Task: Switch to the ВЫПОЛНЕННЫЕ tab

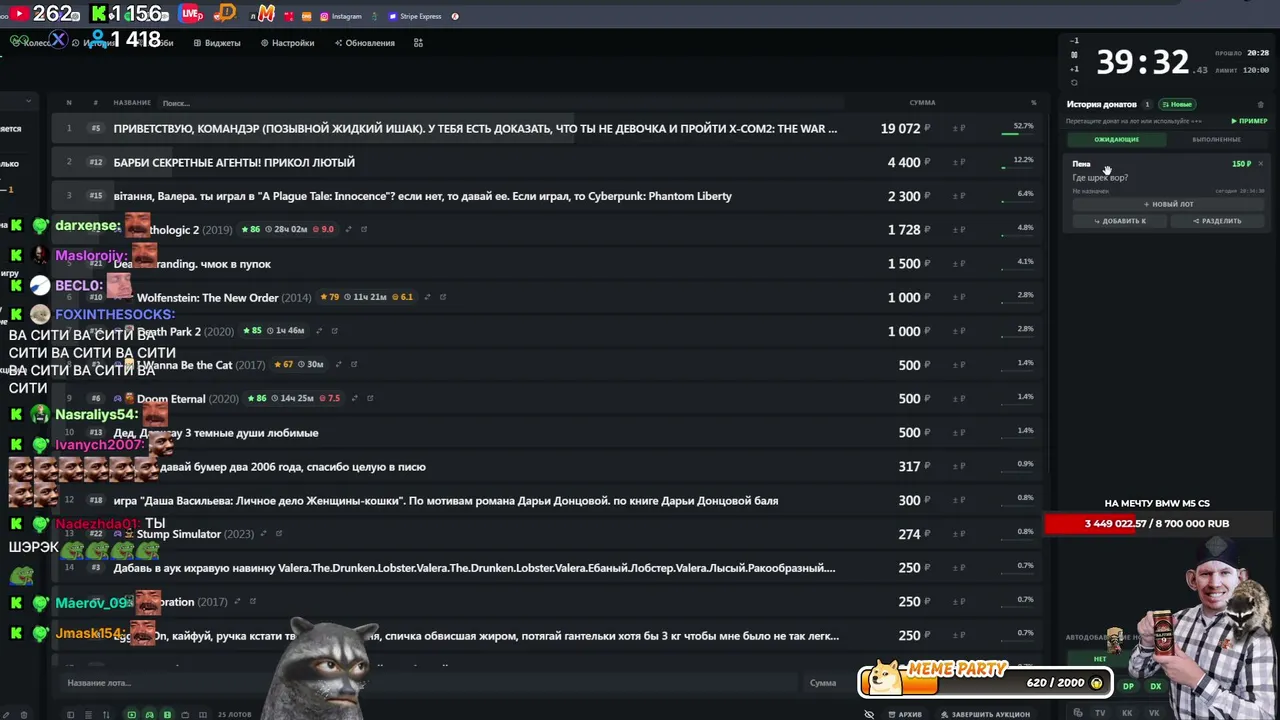Action: click(1216, 140)
